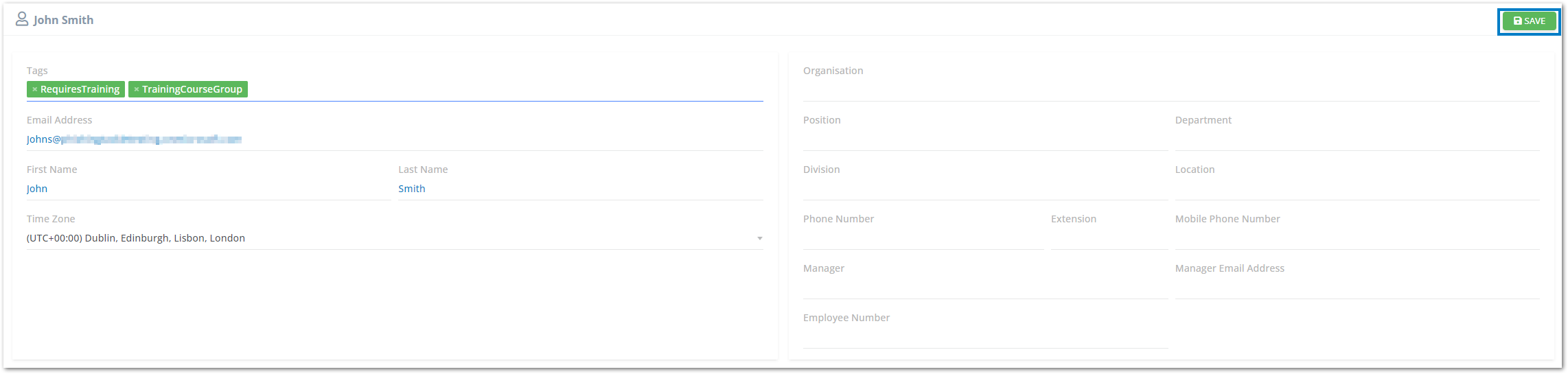Edit the Last Name field containing Smith
This screenshot has width=1568, height=374.
coord(581,189)
